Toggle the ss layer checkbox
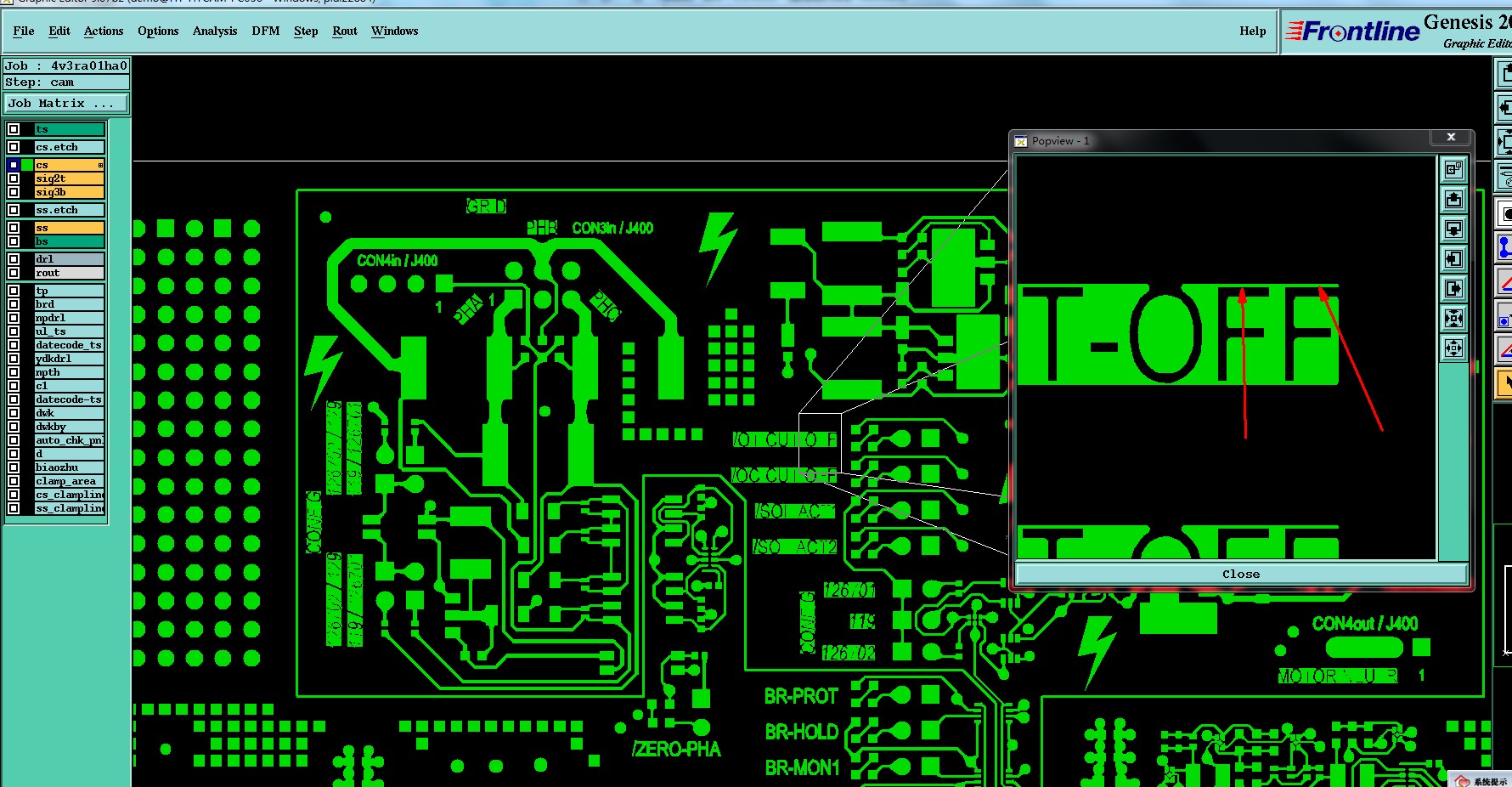The height and width of the screenshot is (787, 1512). pyautogui.click(x=14, y=228)
